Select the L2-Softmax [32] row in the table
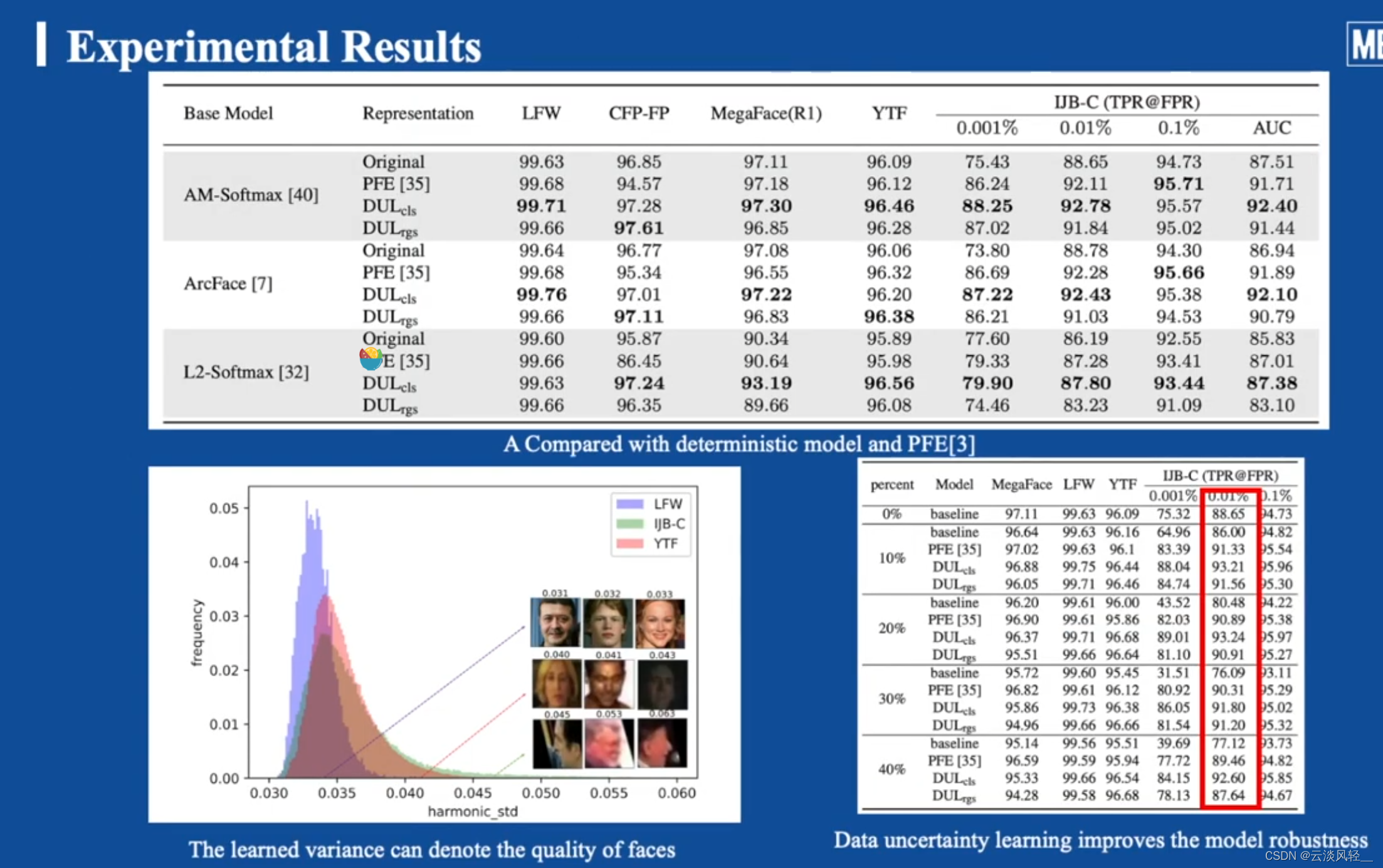Viewport: 1383px width, 868px height. [246, 372]
